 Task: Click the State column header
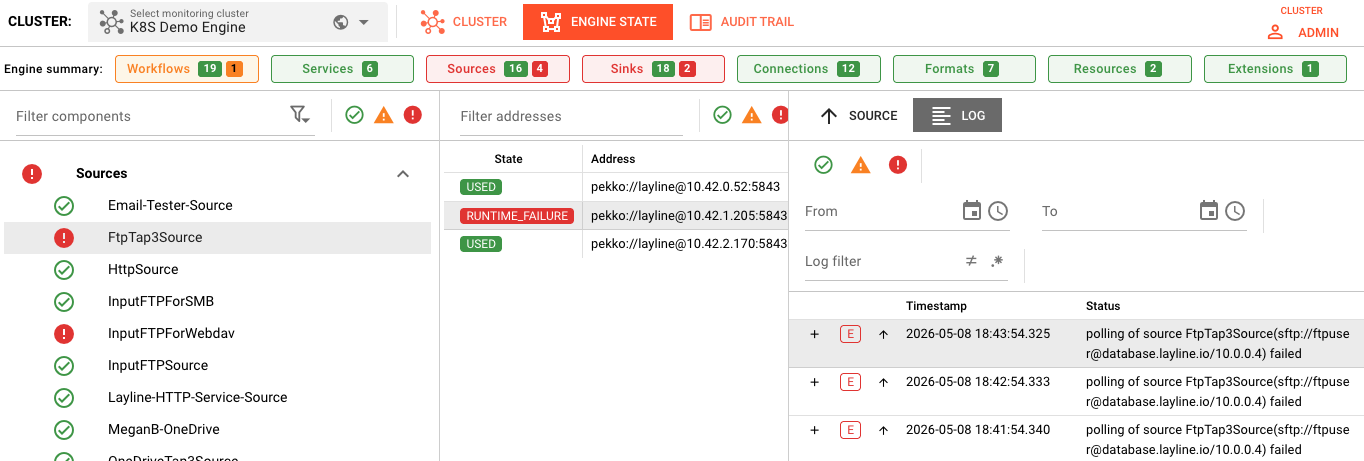[508, 159]
